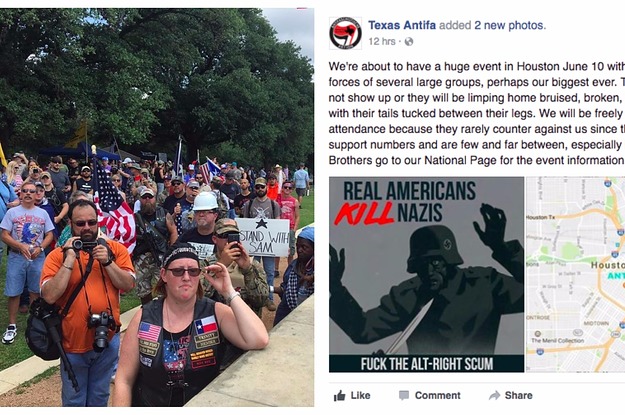Select the Share text label
The image size is (625, 415).
pyautogui.click(x=519, y=395)
